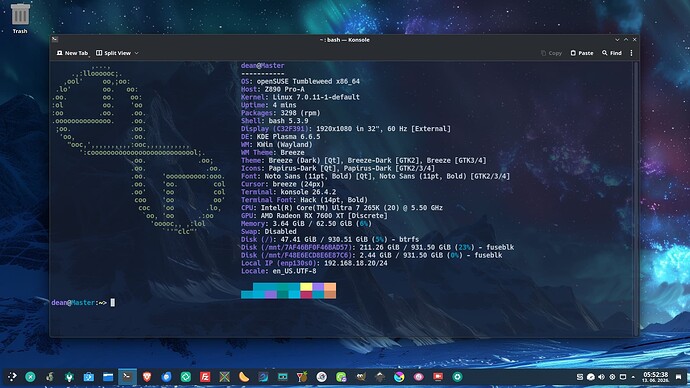This screenshot has width=690, height=388.
Task: Click the 'WM: KWin (Wayland)' line
Action: [x=276, y=144]
